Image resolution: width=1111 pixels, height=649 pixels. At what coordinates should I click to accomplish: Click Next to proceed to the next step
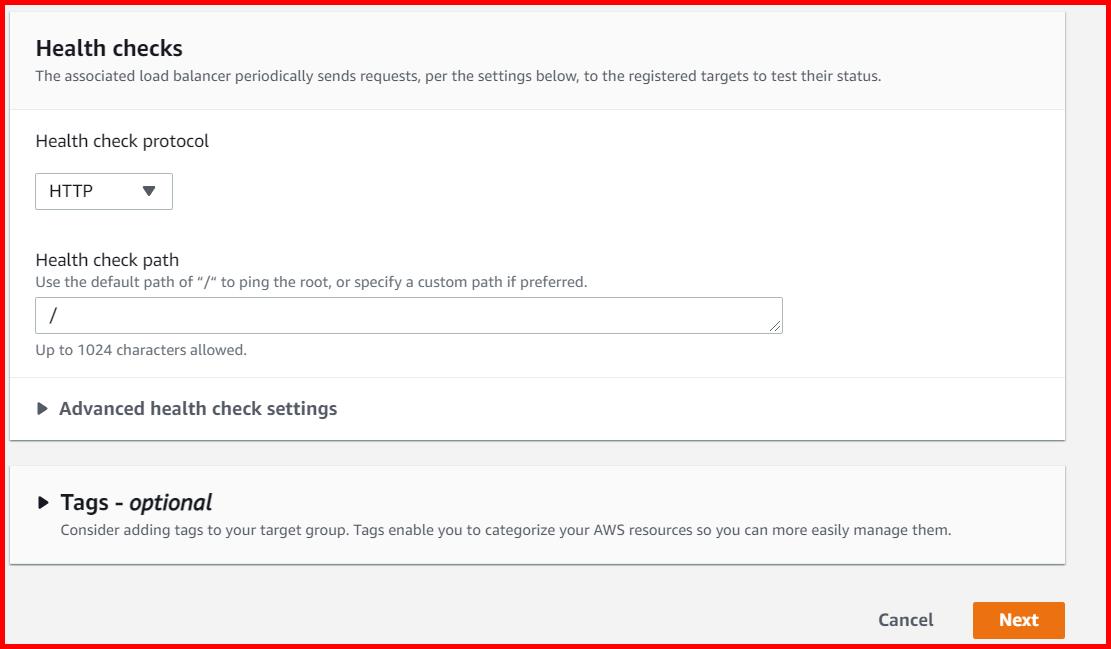pos(1019,620)
